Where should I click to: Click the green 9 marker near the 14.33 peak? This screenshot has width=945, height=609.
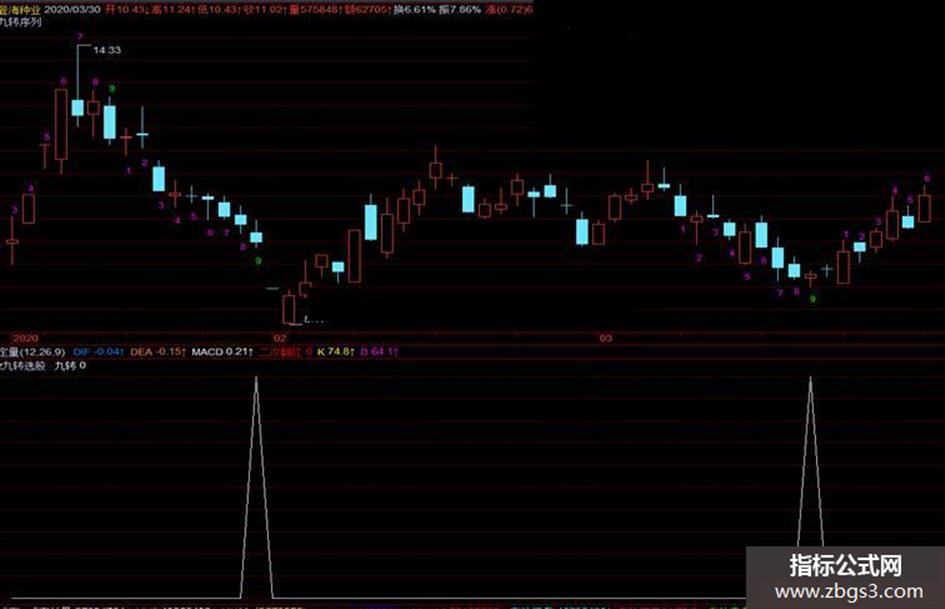[111, 89]
